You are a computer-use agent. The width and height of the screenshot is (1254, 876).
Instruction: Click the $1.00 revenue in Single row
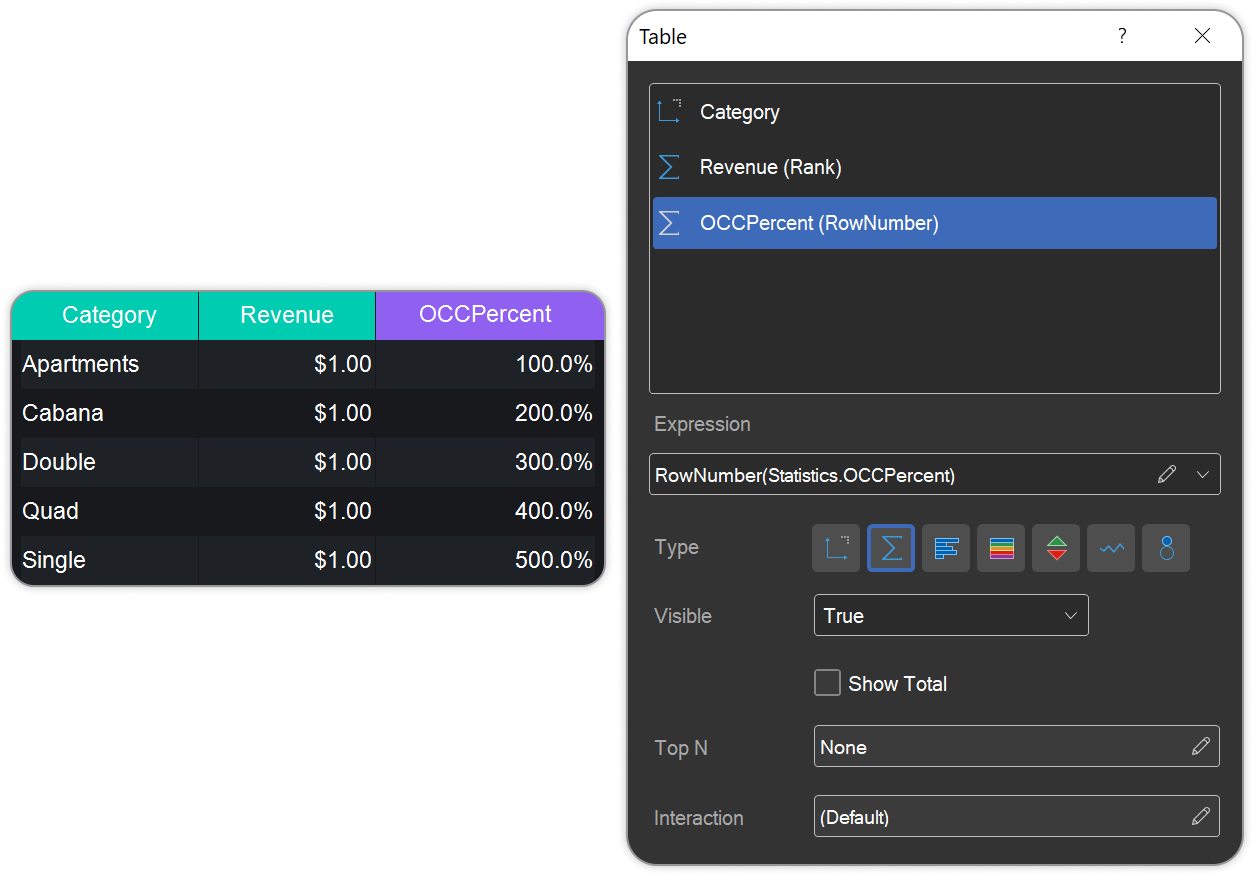tap(343, 560)
